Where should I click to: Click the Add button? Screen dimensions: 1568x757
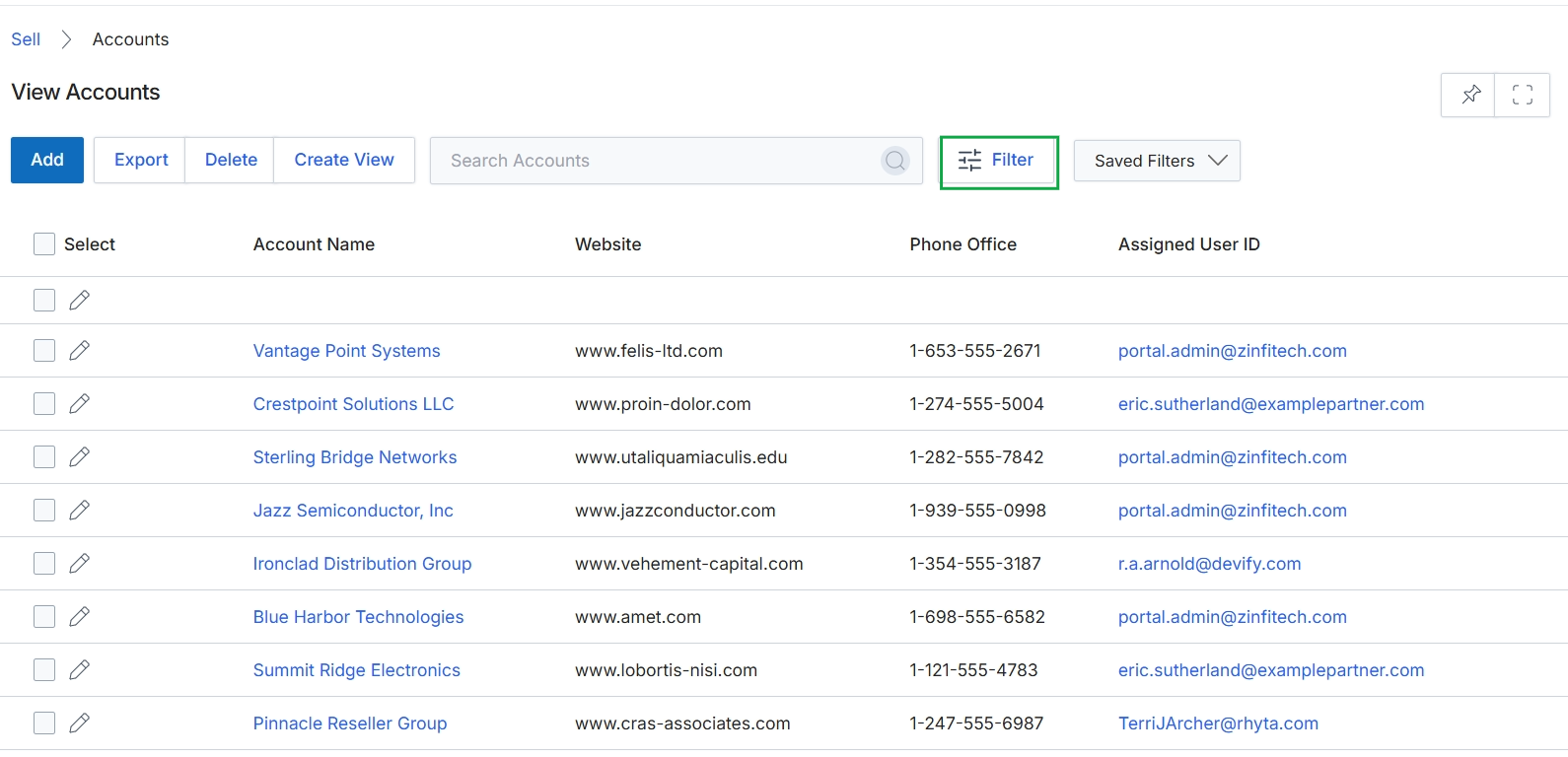click(47, 160)
